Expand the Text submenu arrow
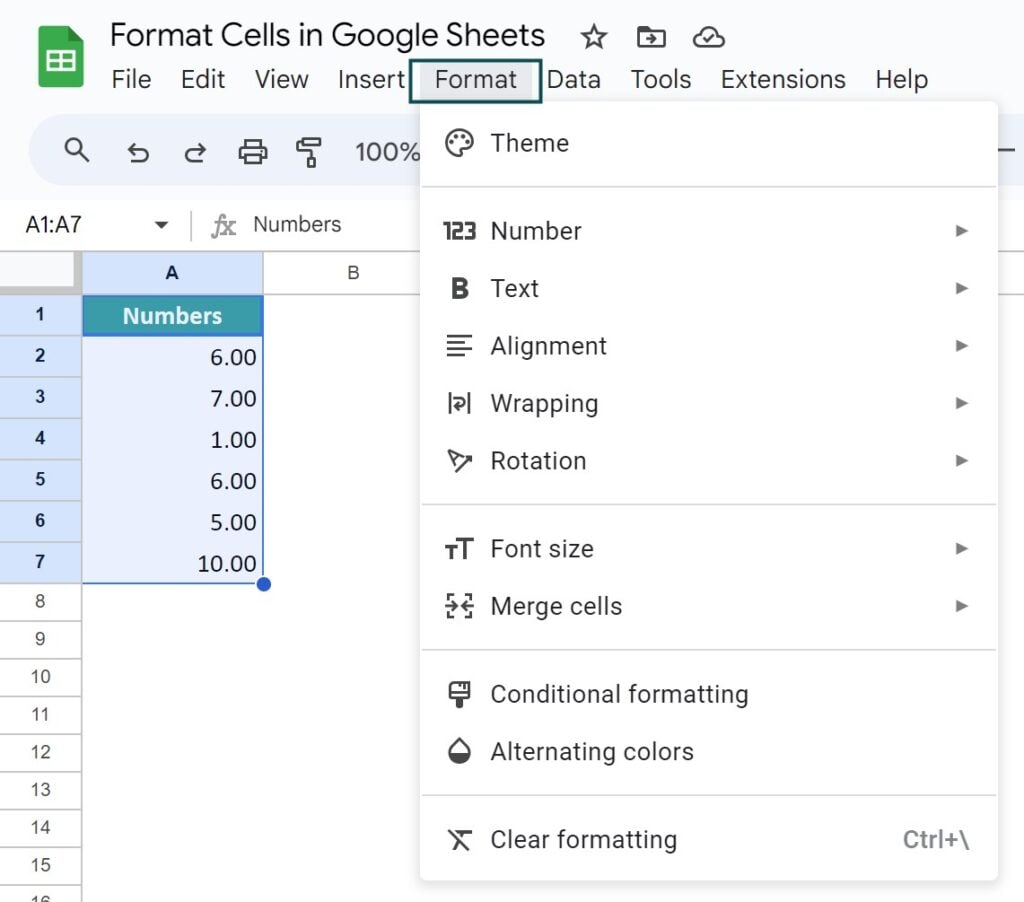Image resolution: width=1024 pixels, height=902 pixels. 961,288
